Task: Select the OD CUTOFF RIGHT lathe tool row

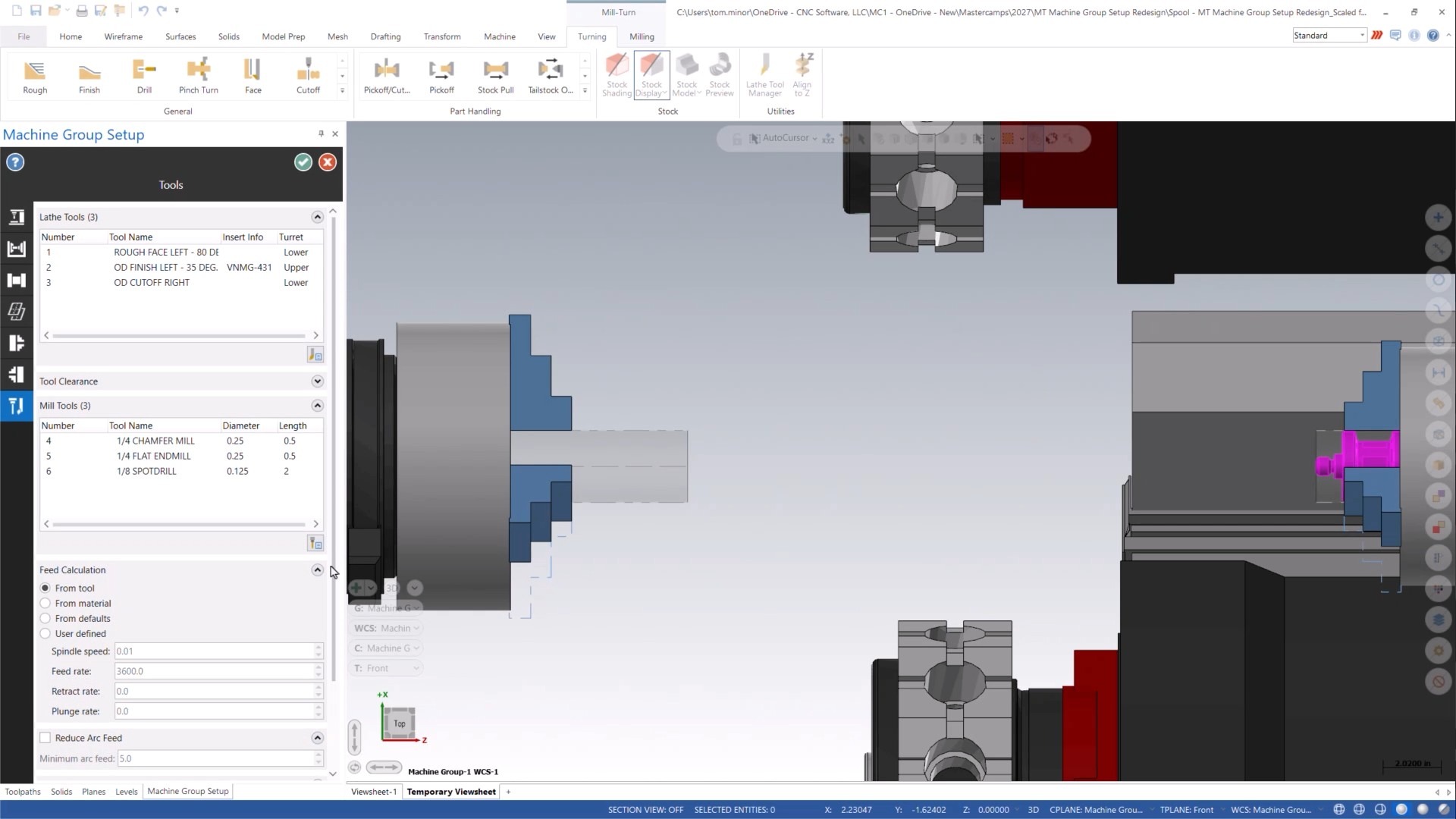Action: tap(181, 283)
